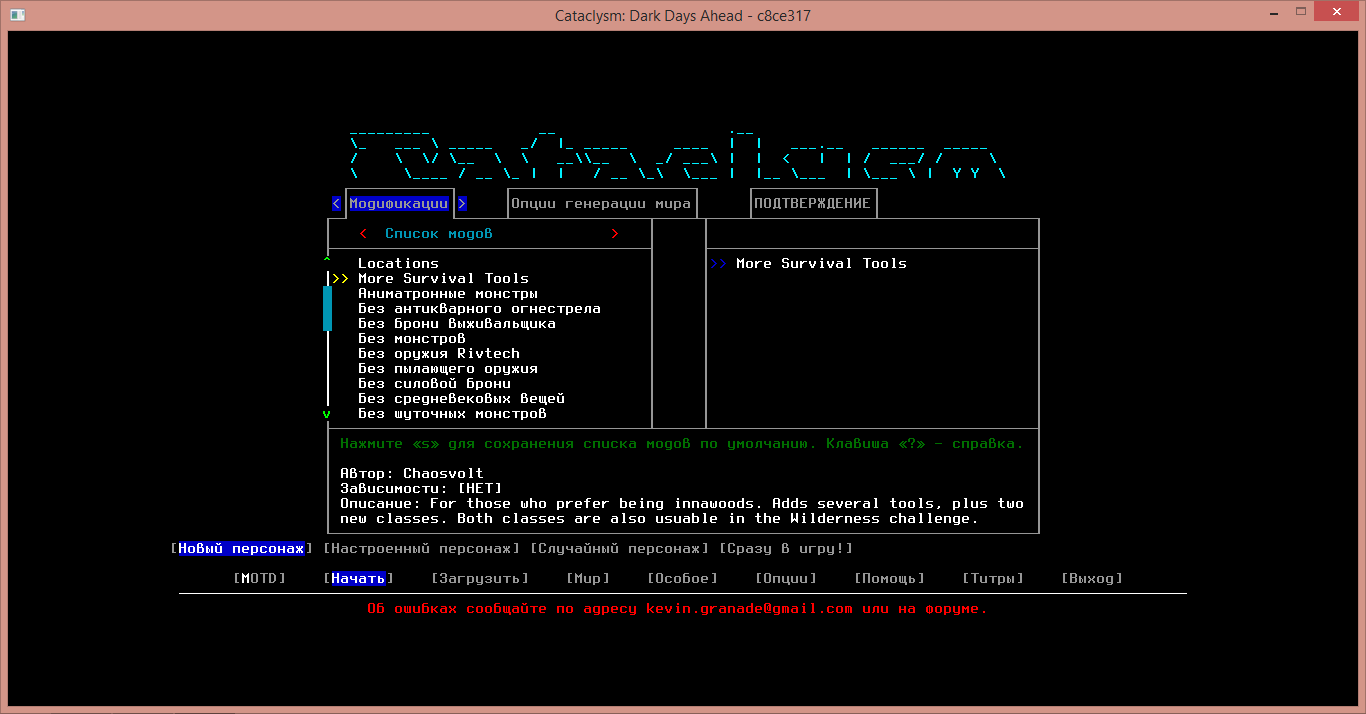Screen dimensions: 1366x714
Task: Select Аниматронные монстры mod
Action: coord(448,293)
